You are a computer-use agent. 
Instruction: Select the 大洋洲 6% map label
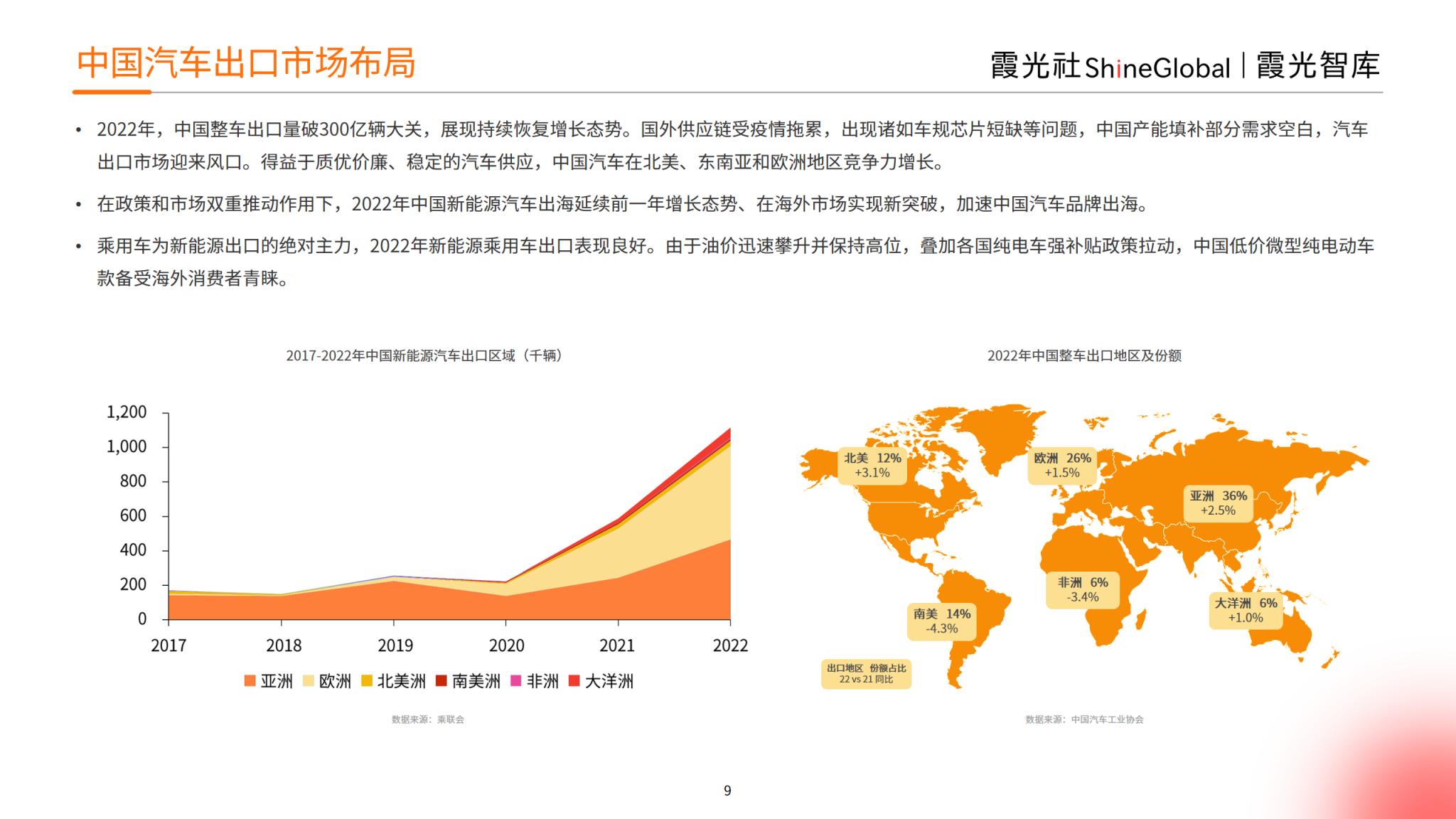(x=1246, y=610)
